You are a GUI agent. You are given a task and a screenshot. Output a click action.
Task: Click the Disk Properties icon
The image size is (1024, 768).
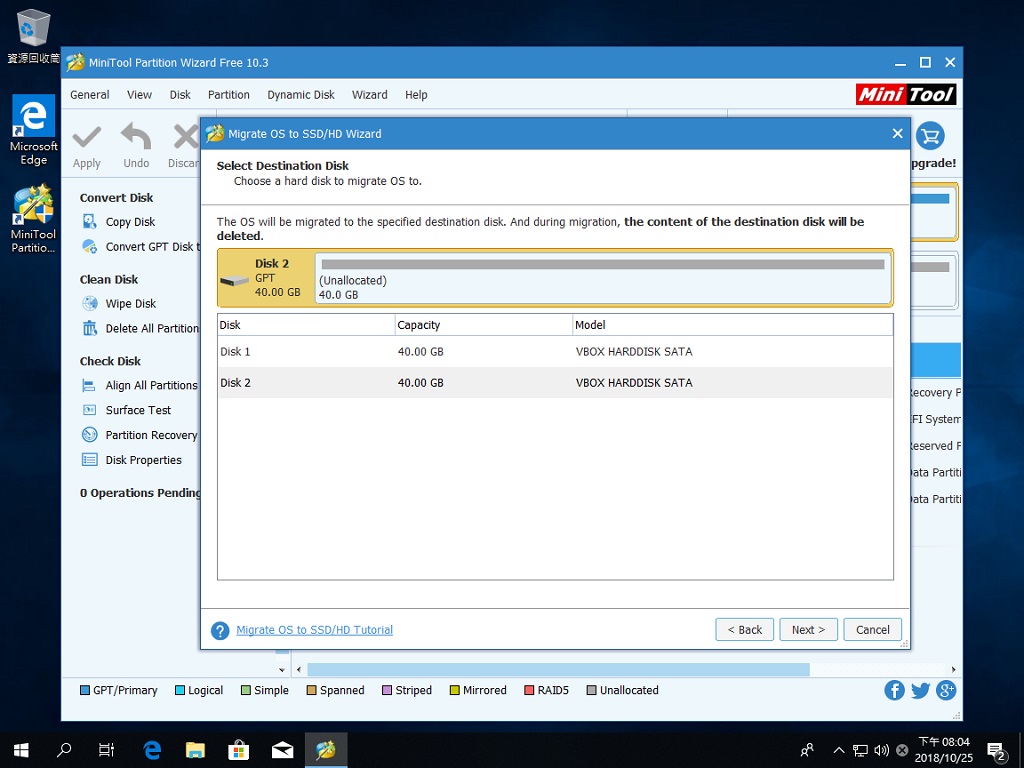pos(89,460)
